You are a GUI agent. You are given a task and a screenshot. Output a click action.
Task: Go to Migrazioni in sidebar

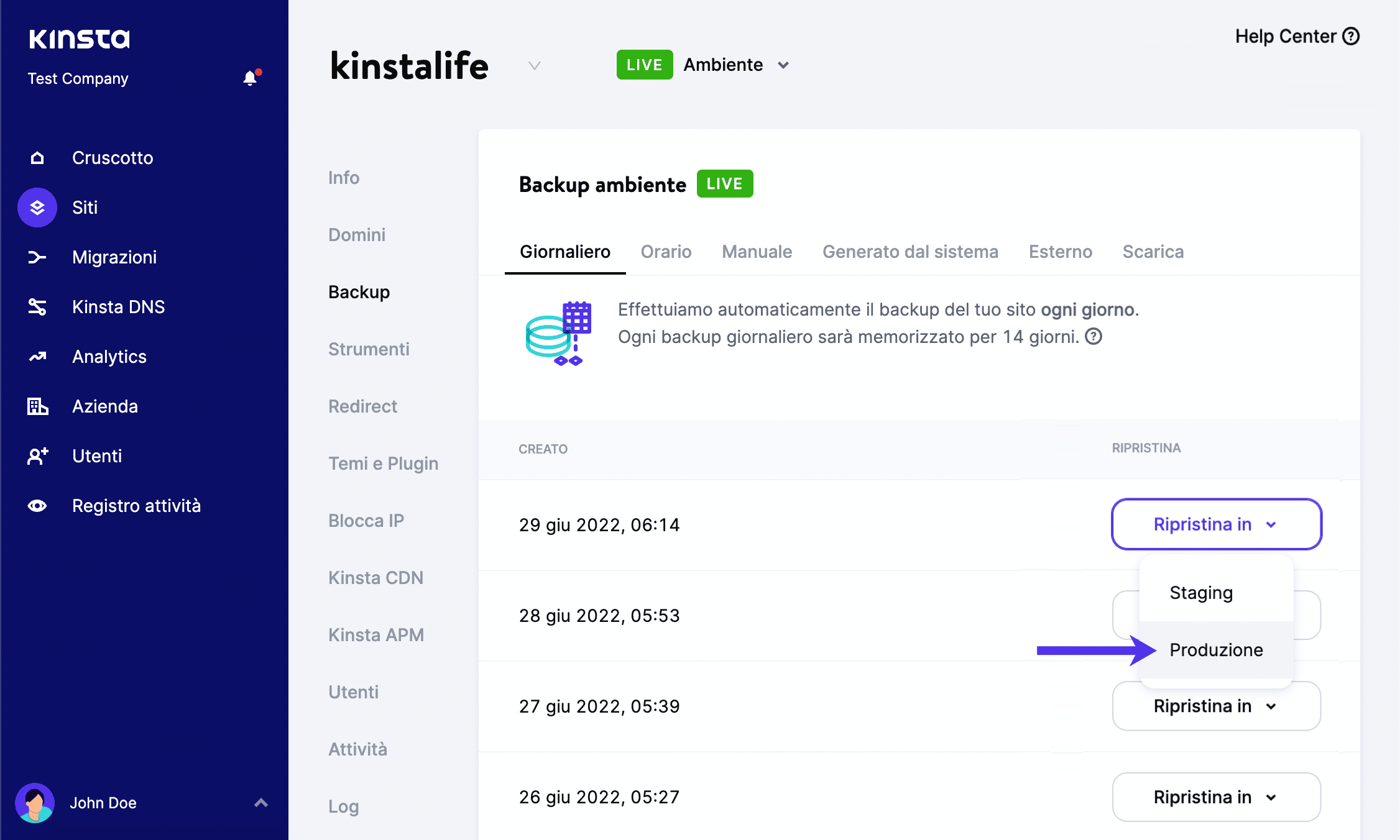114,257
